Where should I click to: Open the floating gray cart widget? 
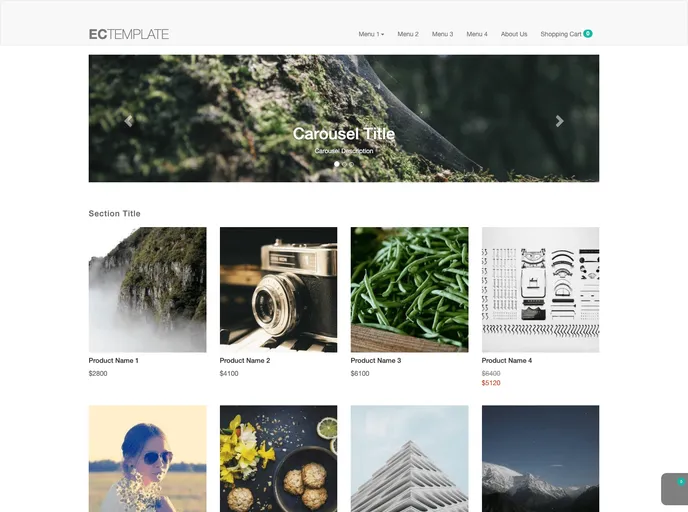point(675,488)
